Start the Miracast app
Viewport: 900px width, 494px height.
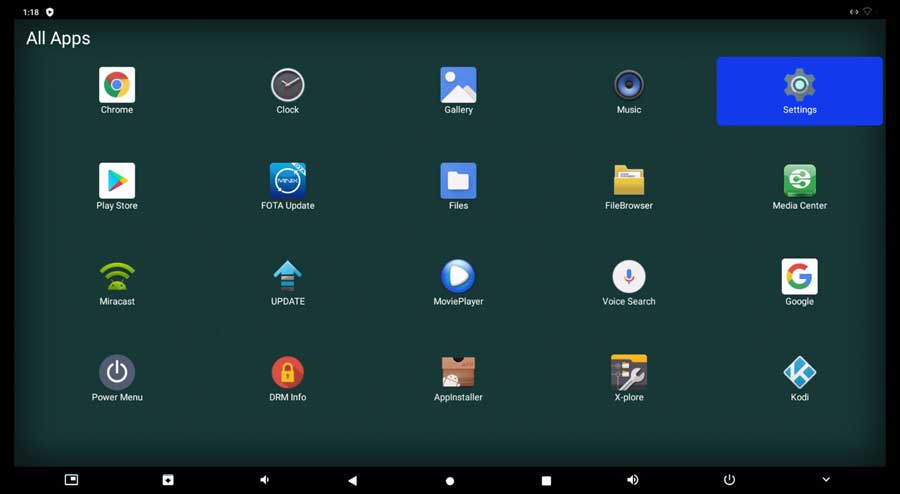point(117,282)
